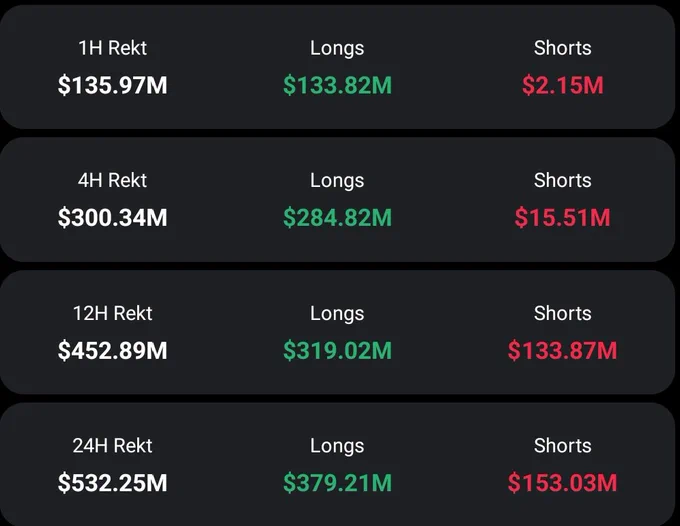Click the 12H Longs $319.02M amount
680x526 pixels.
(337, 350)
